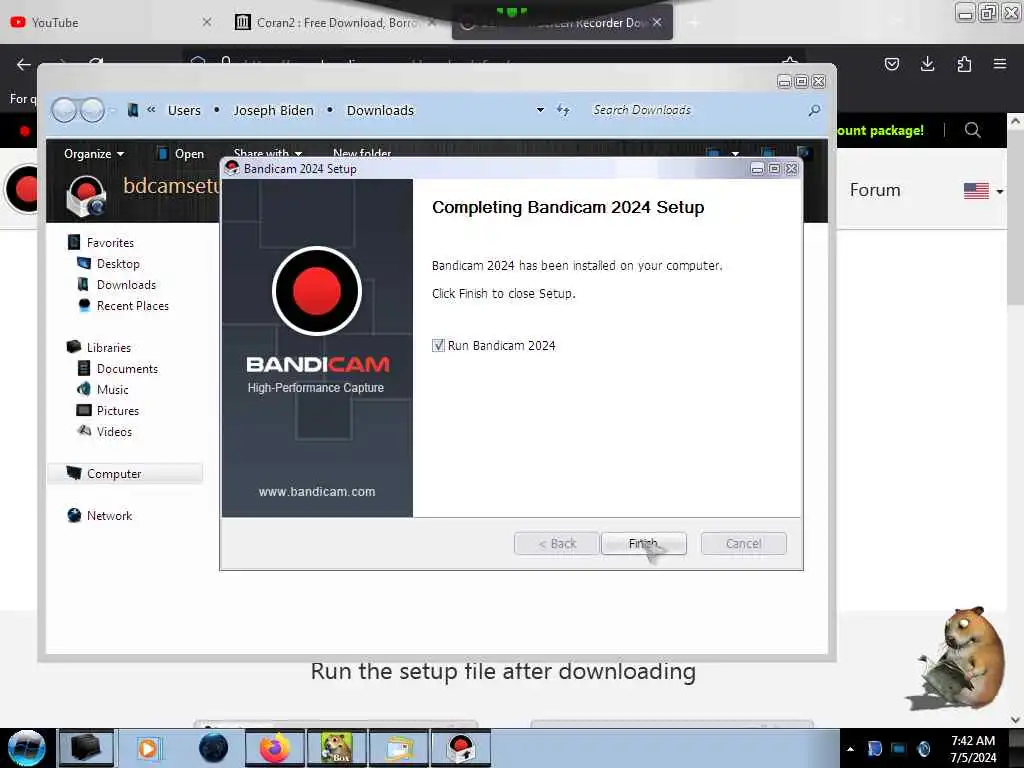Open language selector with US flag
Screen dimensions: 1024x768
[983, 191]
